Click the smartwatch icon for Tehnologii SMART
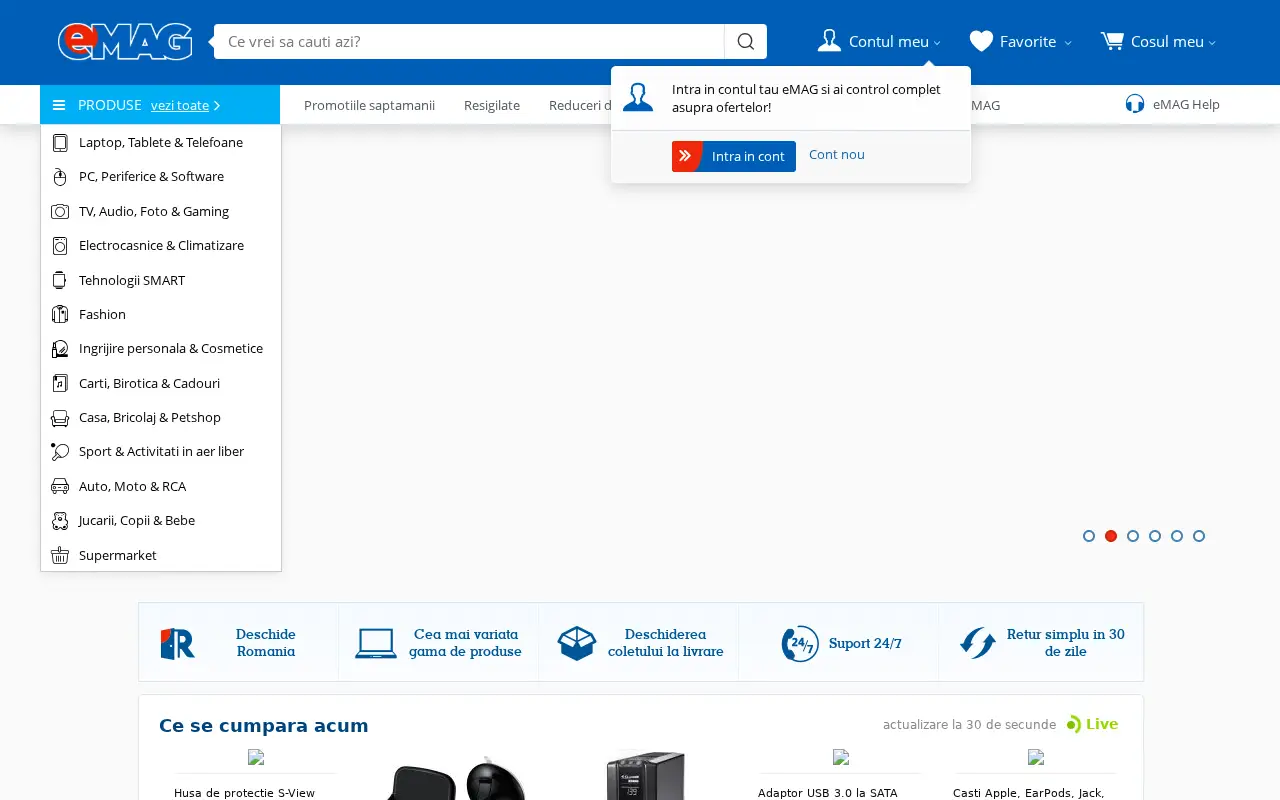Viewport: 1280px width, 800px height. coord(60,280)
